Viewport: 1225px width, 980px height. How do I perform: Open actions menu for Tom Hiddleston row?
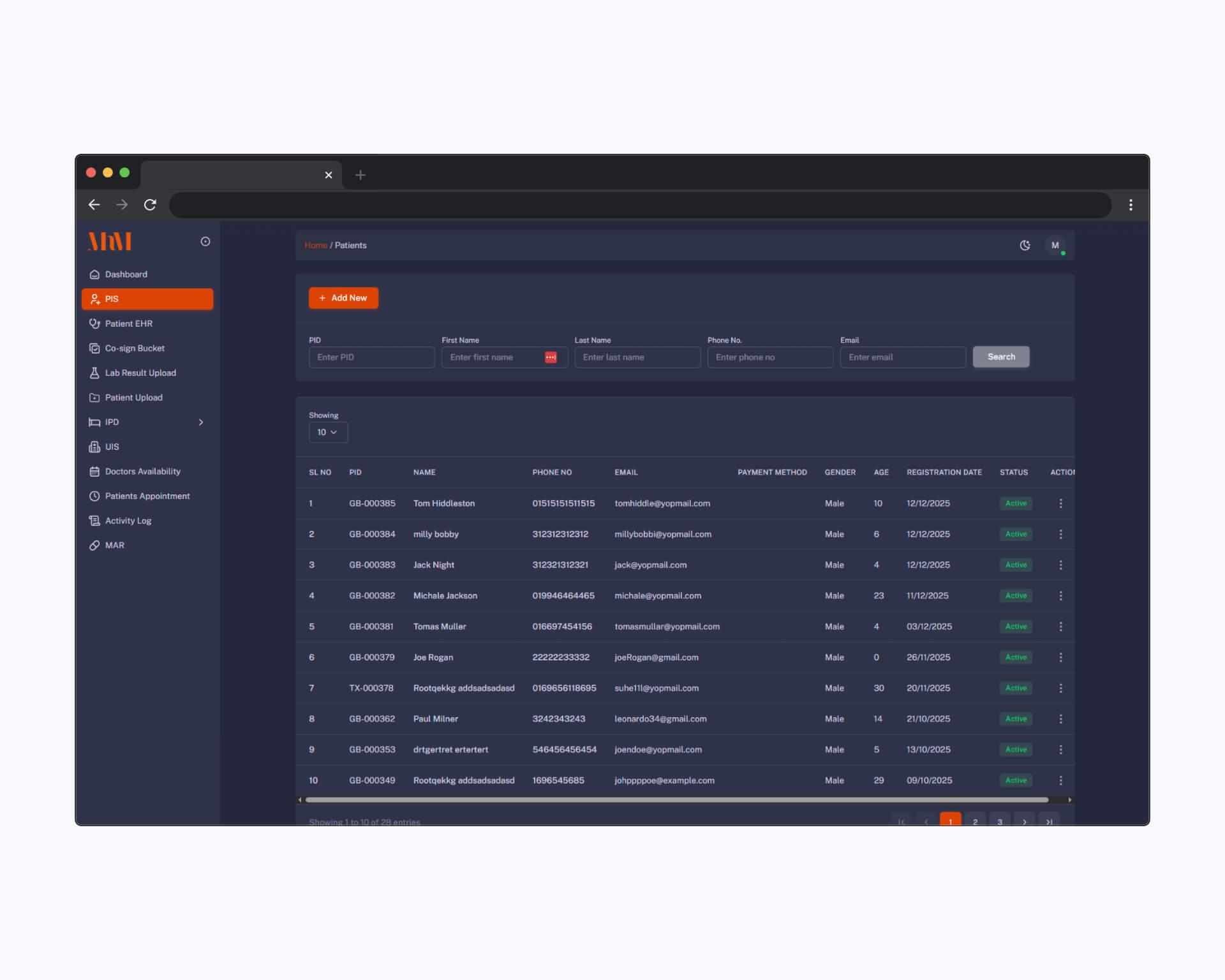[x=1060, y=503]
